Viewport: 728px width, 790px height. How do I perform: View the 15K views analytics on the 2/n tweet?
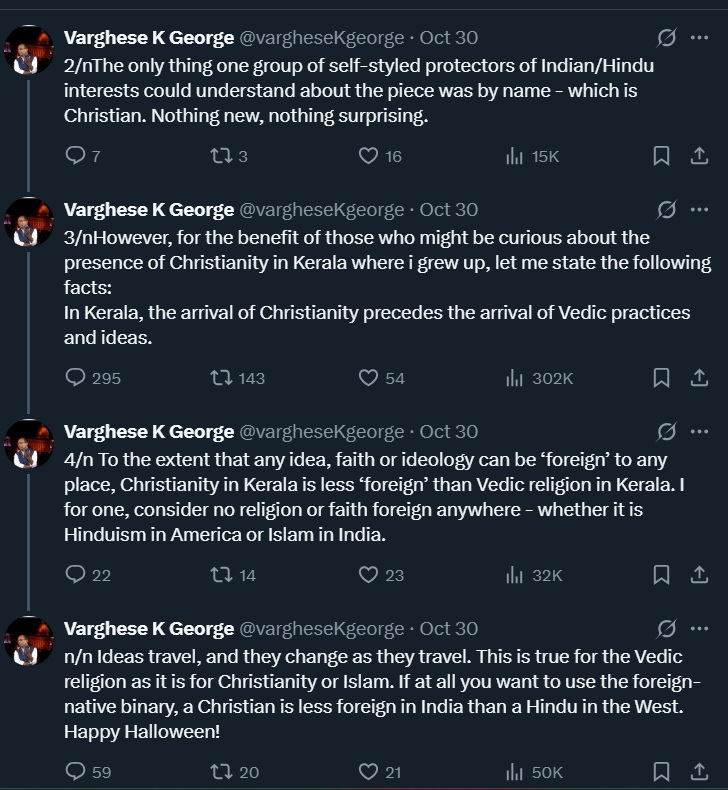532,156
